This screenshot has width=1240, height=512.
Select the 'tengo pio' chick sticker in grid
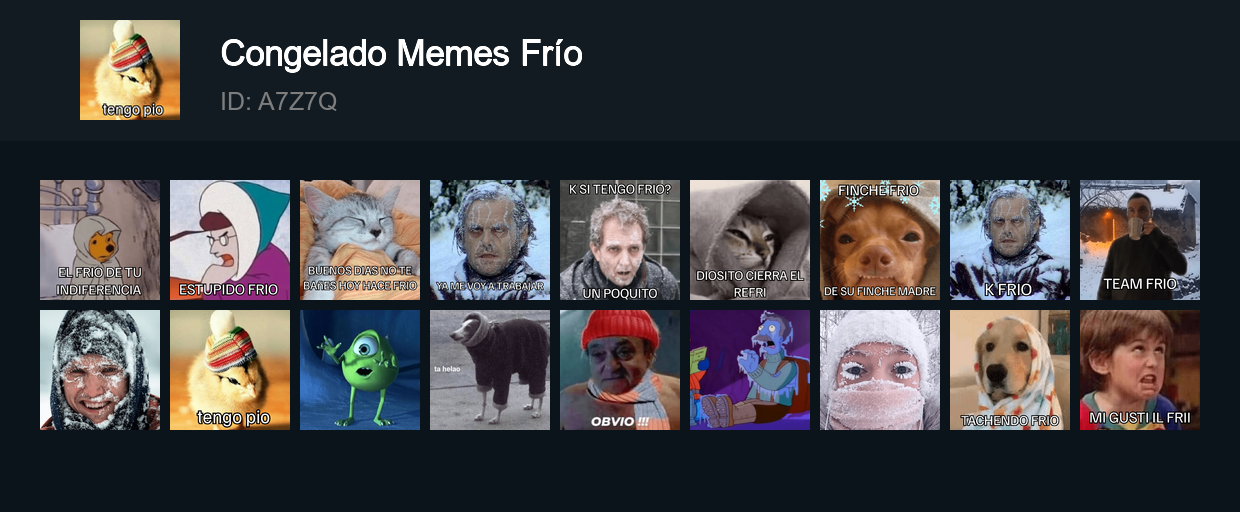[x=230, y=370]
